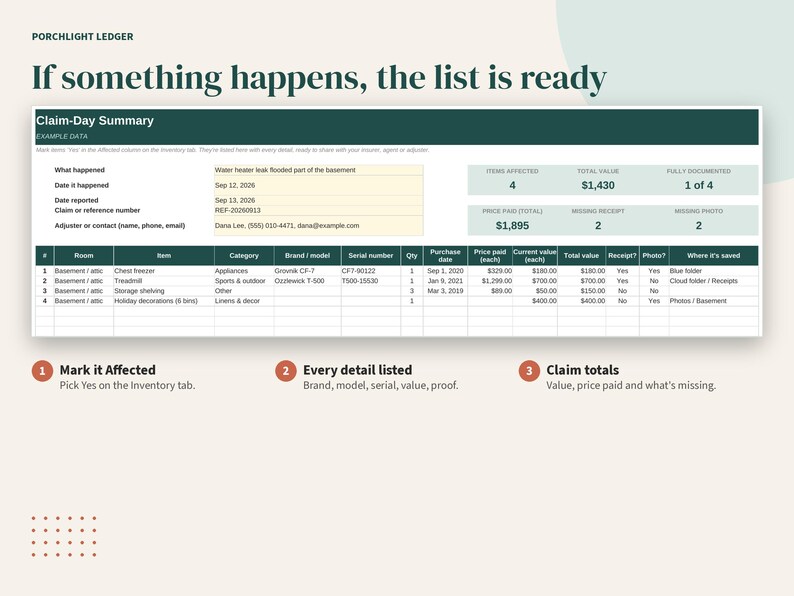This screenshot has width=794, height=596.
Task: Select the 'Purchase date' column header
Action: [445, 256]
